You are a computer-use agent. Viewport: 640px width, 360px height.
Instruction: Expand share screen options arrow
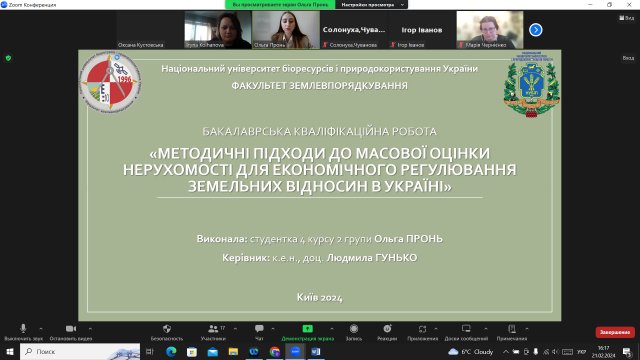(x=332, y=329)
